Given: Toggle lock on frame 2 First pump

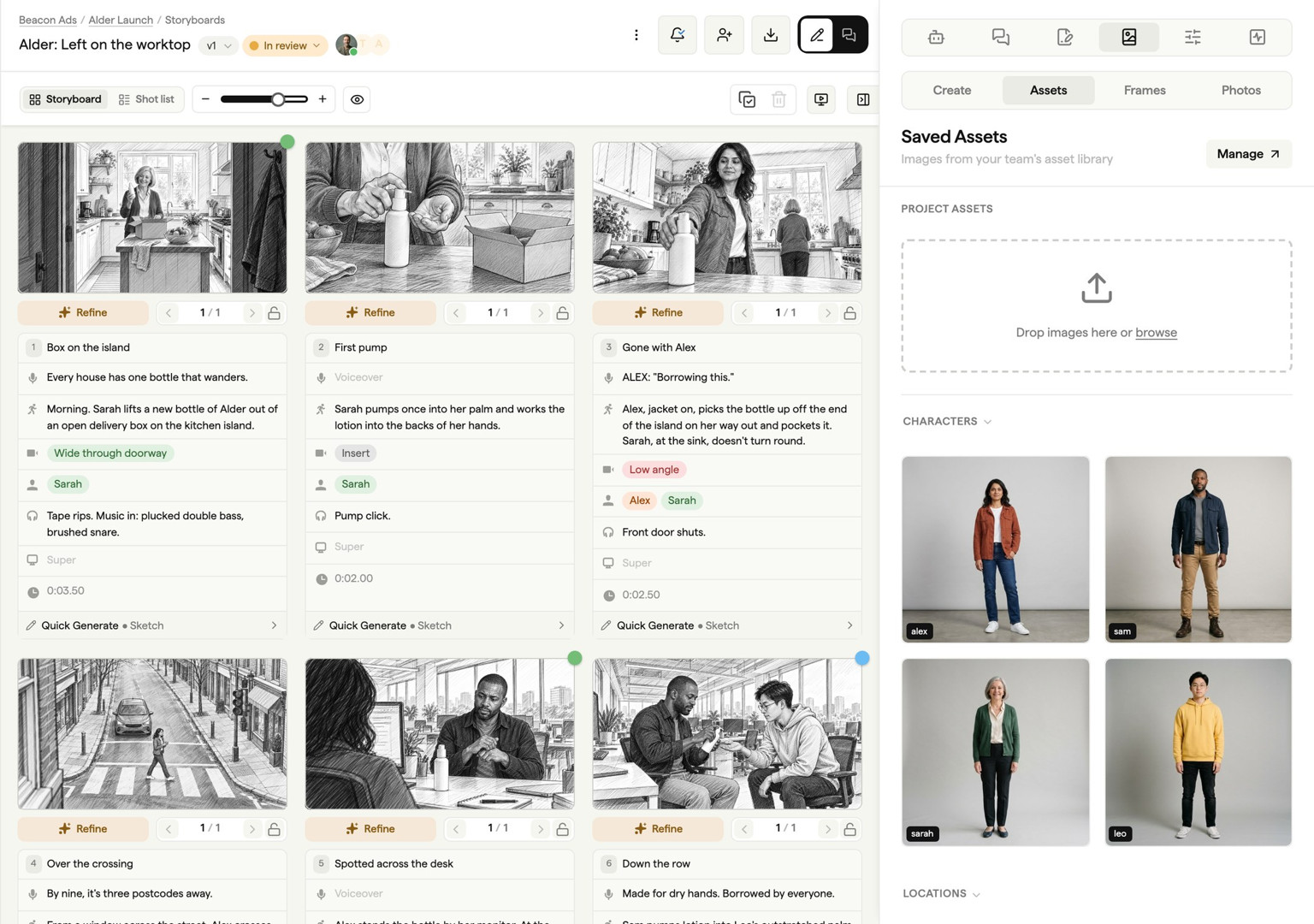Looking at the screenshot, I should (562, 313).
